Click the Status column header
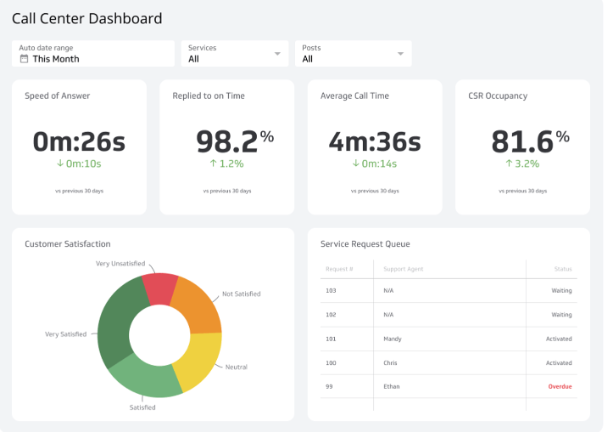Viewport: 610px width, 432px height. point(562,269)
